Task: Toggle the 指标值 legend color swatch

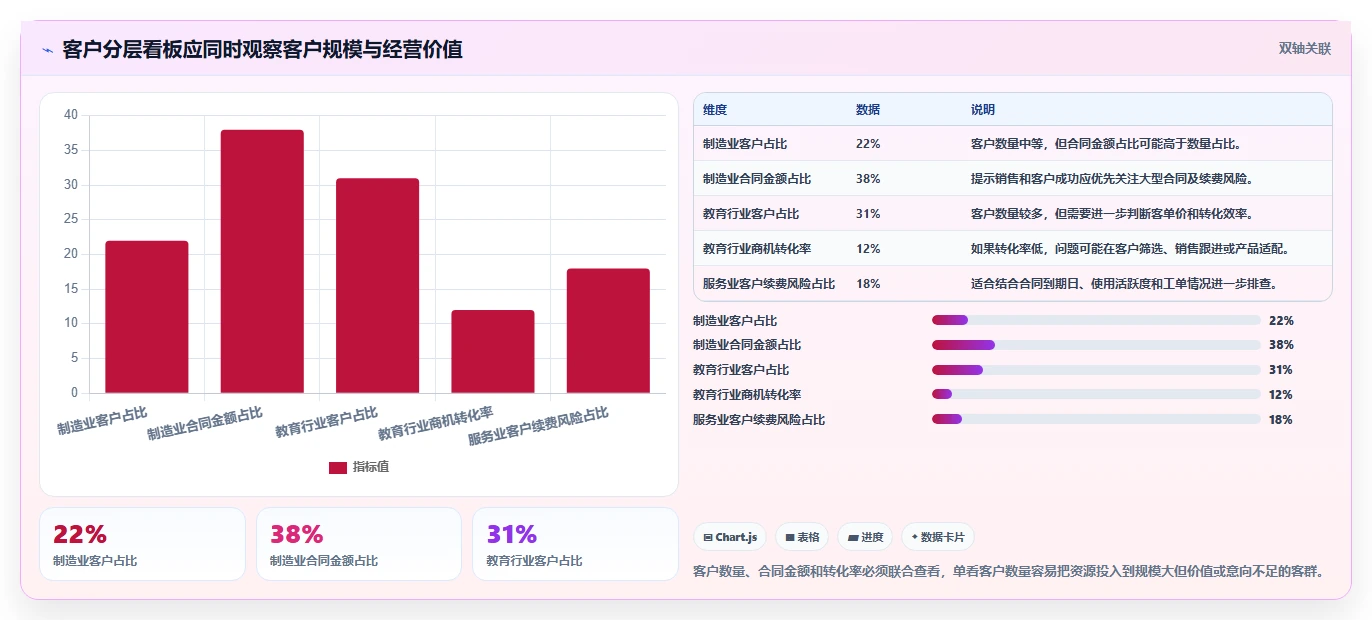Action: point(337,467)
